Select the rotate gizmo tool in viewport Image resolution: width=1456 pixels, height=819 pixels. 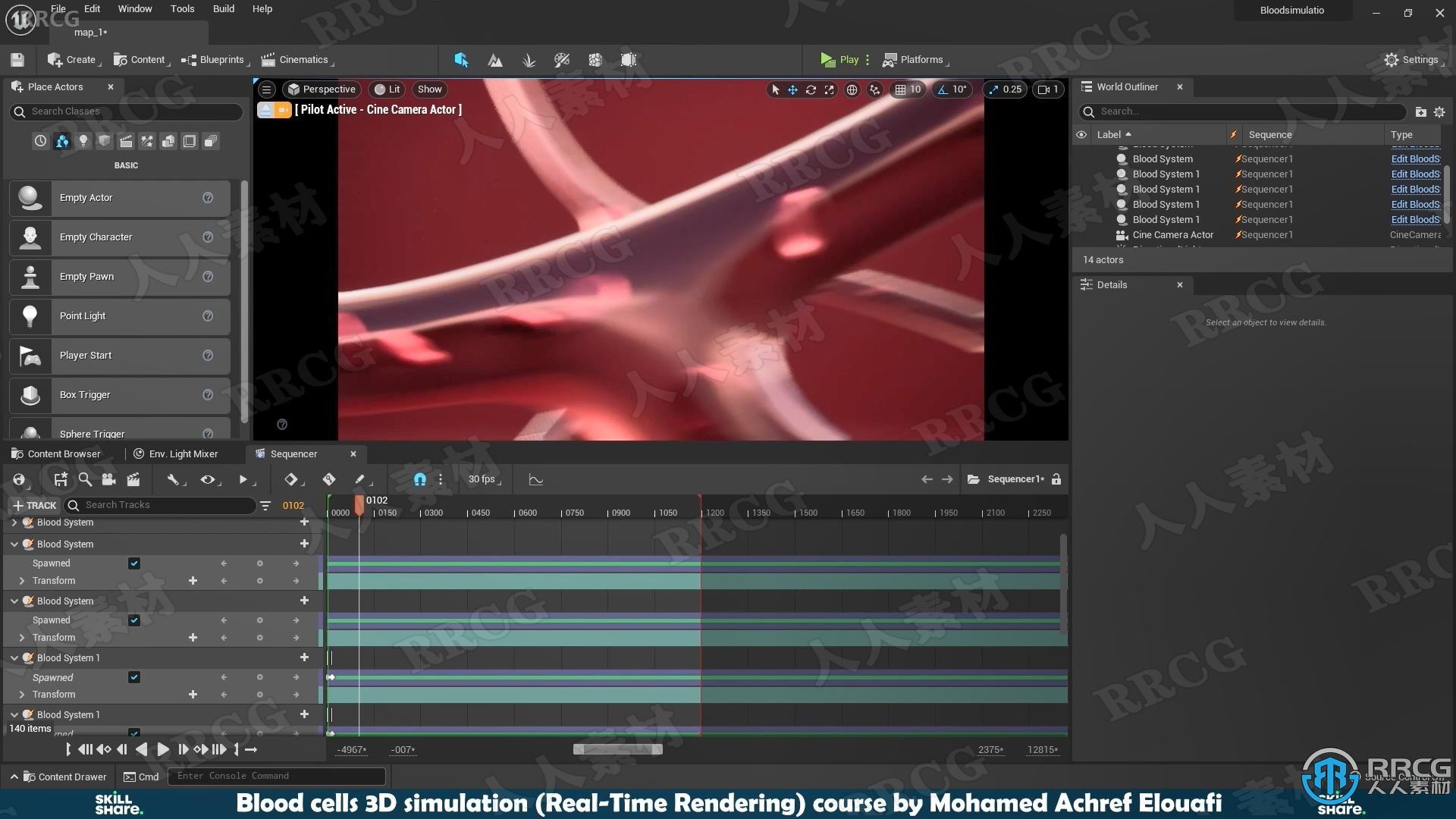tap(811, 89)
